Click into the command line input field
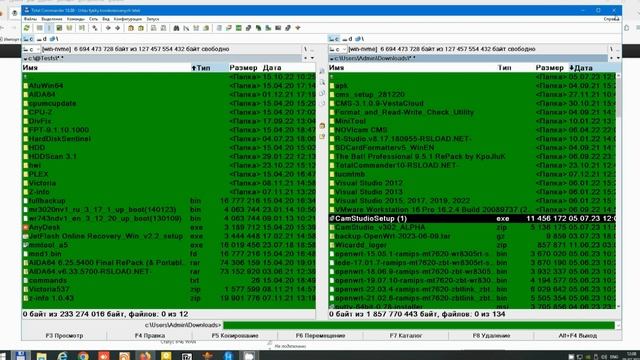640x360 pixels. 419,325
